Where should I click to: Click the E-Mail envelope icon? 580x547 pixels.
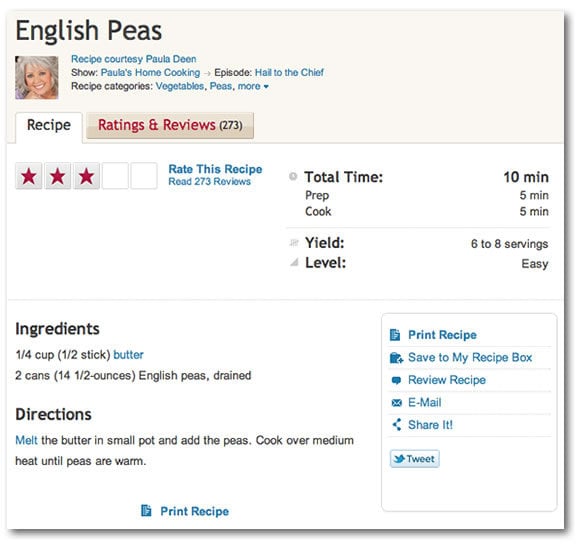point(396,403)
